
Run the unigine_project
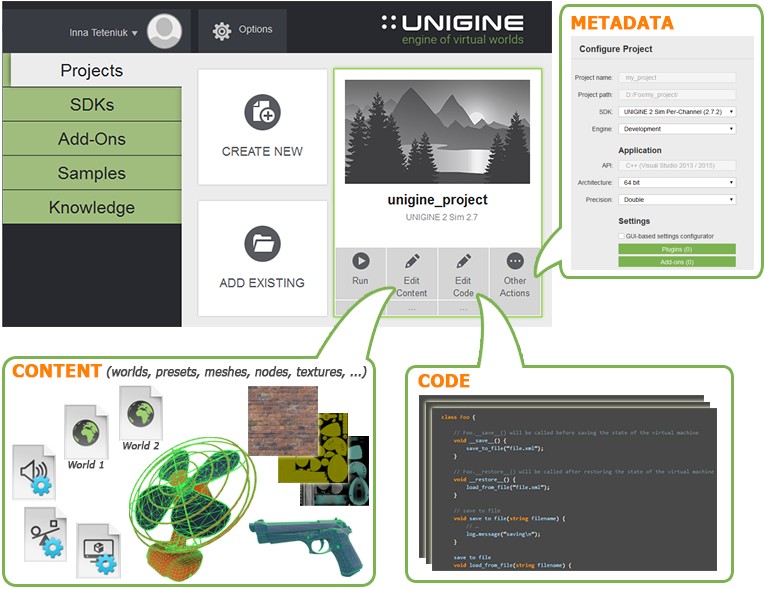(360, 261)
